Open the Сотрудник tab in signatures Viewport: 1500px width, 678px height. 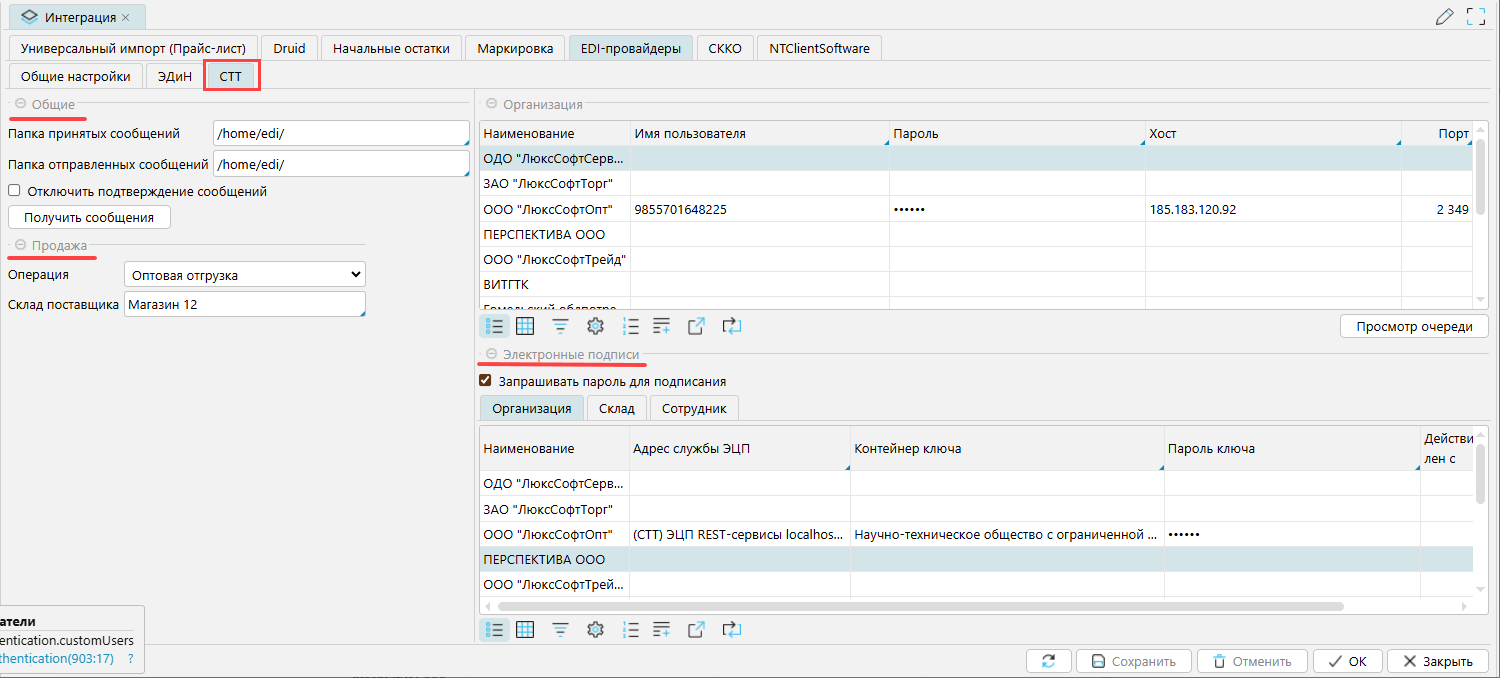point(694,408)
